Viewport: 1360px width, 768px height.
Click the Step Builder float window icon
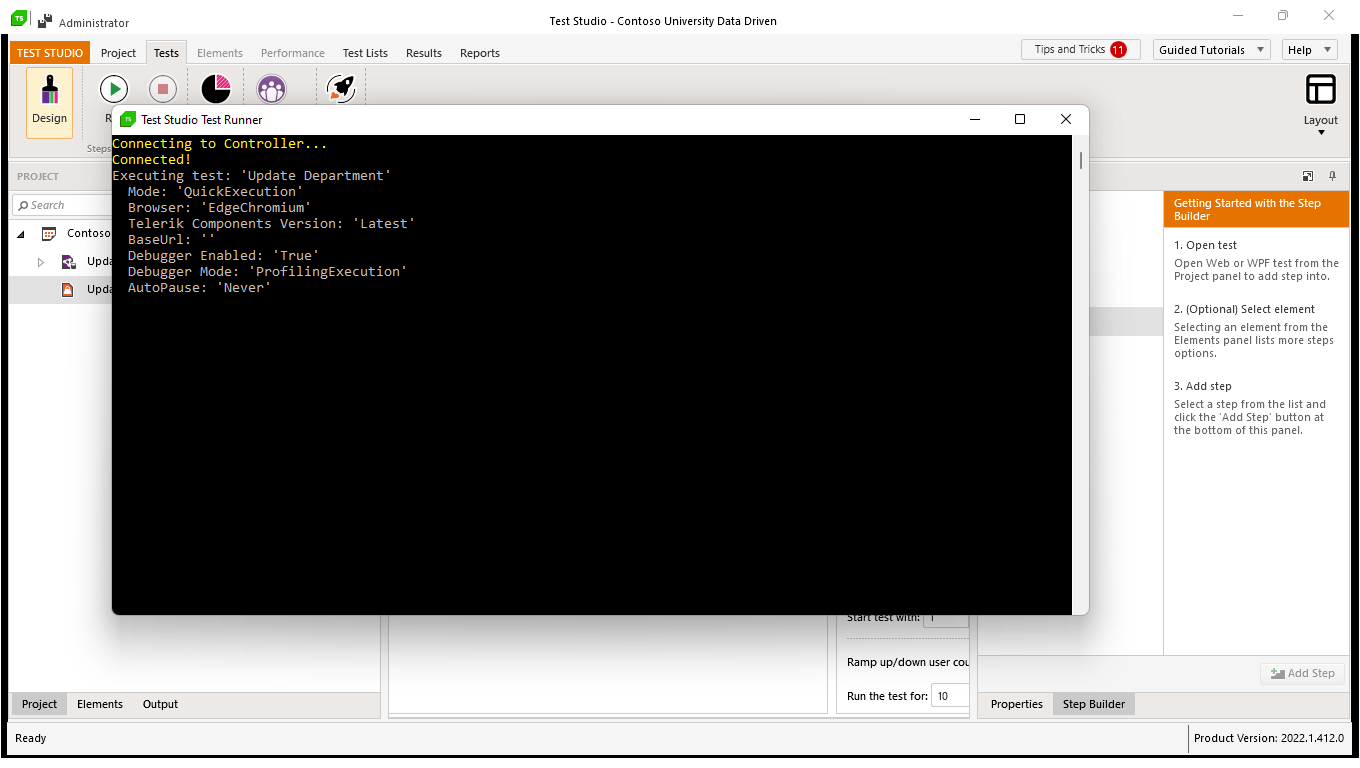pos(1308,176)
